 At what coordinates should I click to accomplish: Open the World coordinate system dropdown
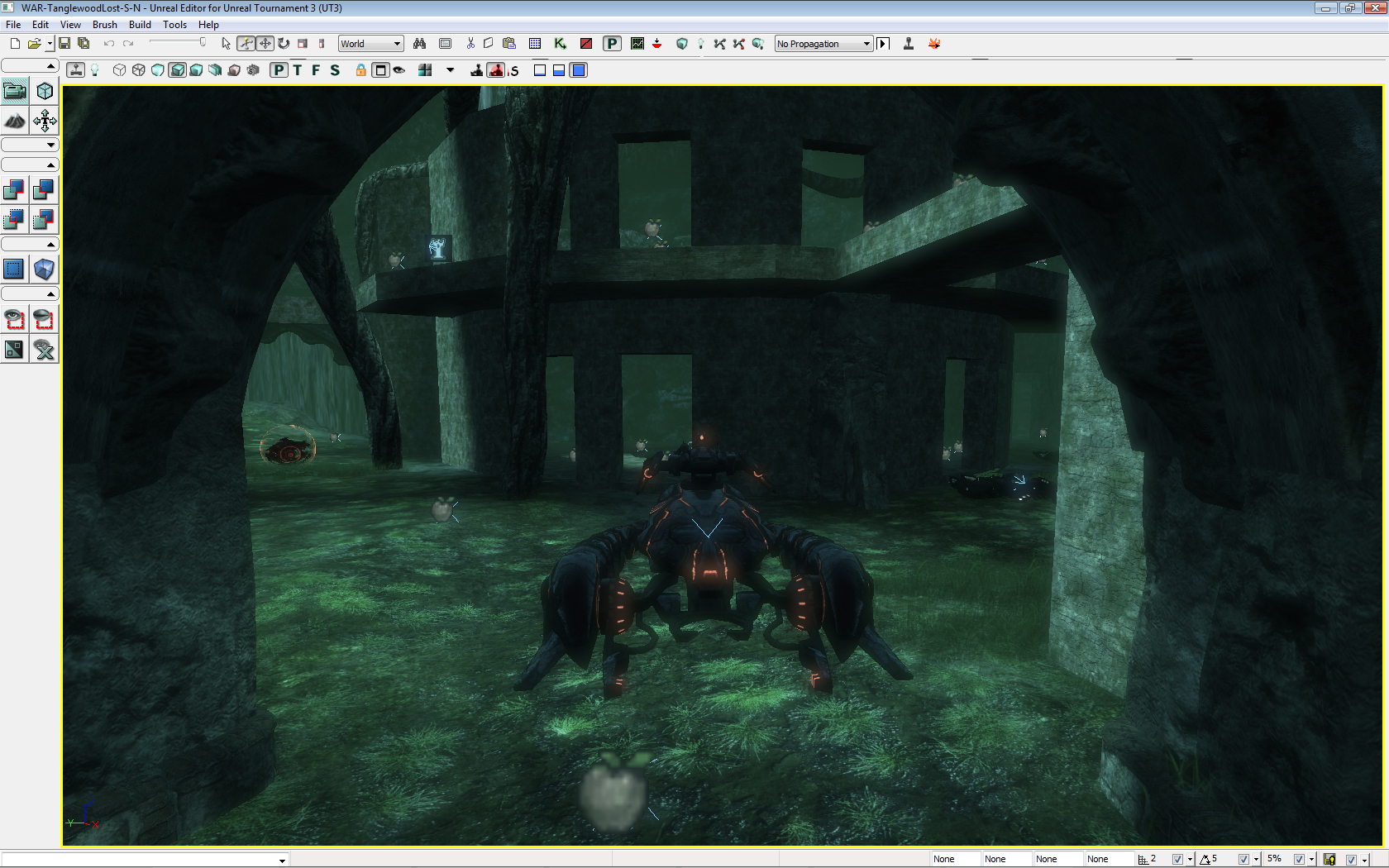coord(371,44)
